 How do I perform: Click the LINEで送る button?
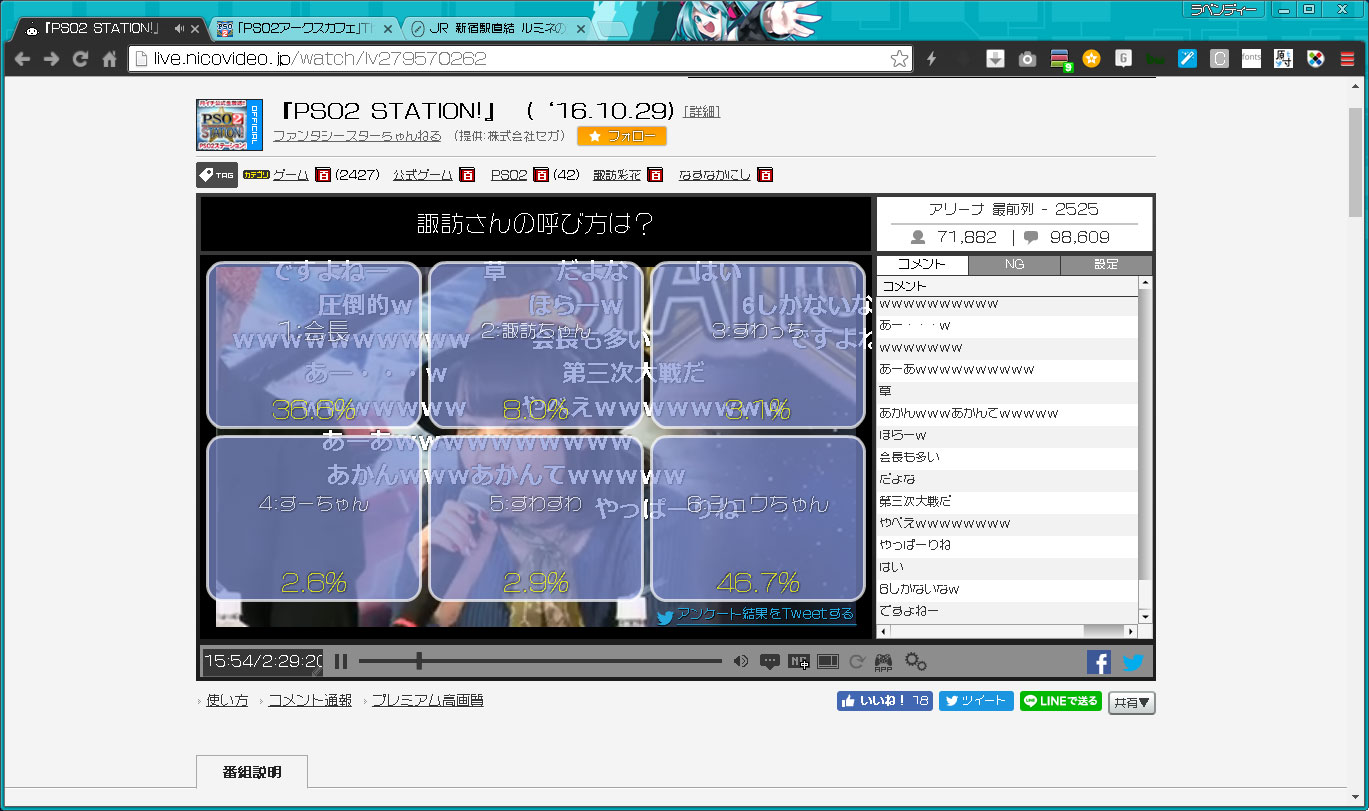[x=1061, y=701]
